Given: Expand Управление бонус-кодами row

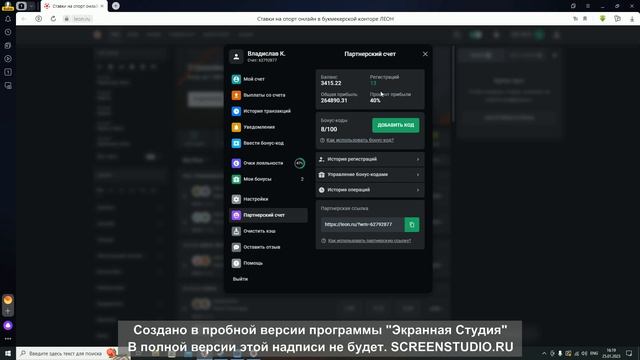Looking at the screenshot, I should coord(370,175).
